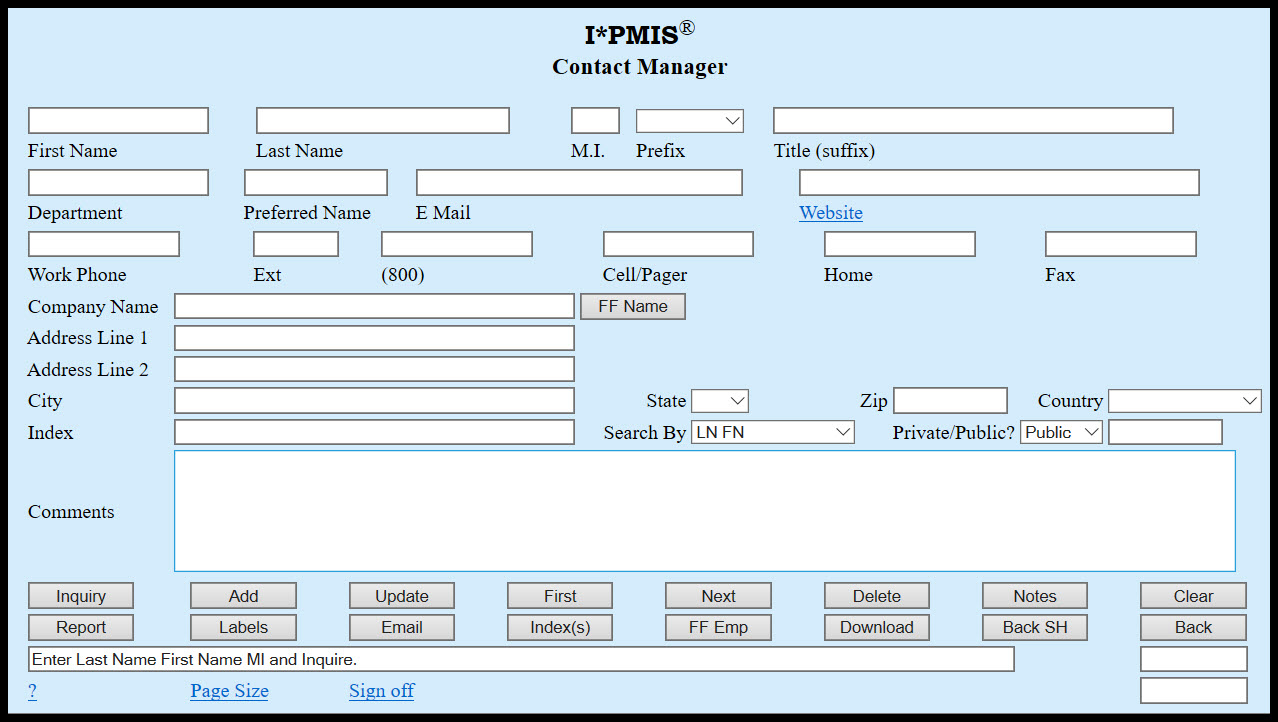Click the Update button
1278x722 pixels.
(x=401, y=595)
